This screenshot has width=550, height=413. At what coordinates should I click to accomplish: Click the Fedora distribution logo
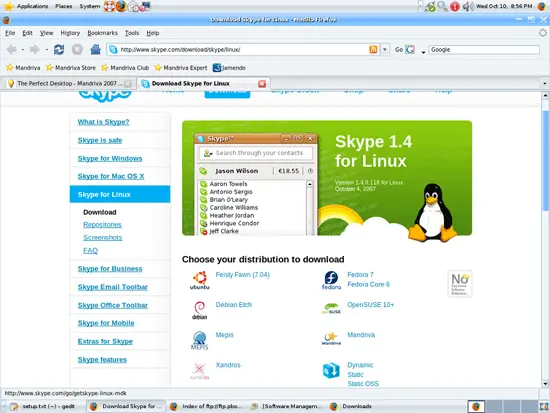[331, 280]
